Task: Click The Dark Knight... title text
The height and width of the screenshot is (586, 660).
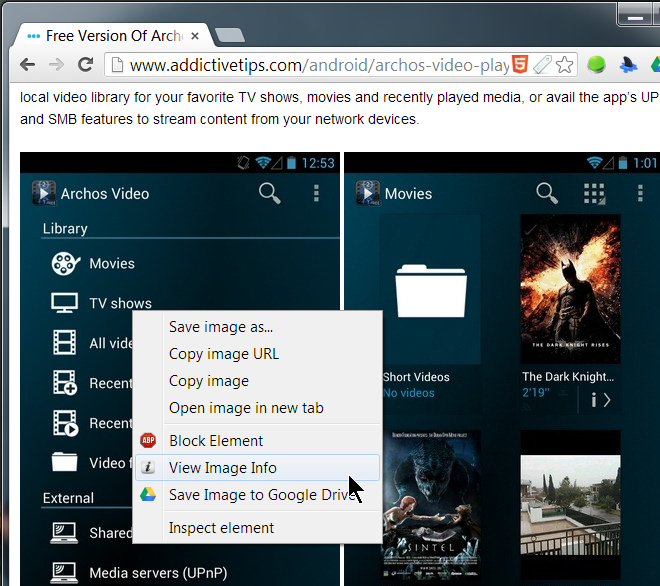Action: pos(568,376)
